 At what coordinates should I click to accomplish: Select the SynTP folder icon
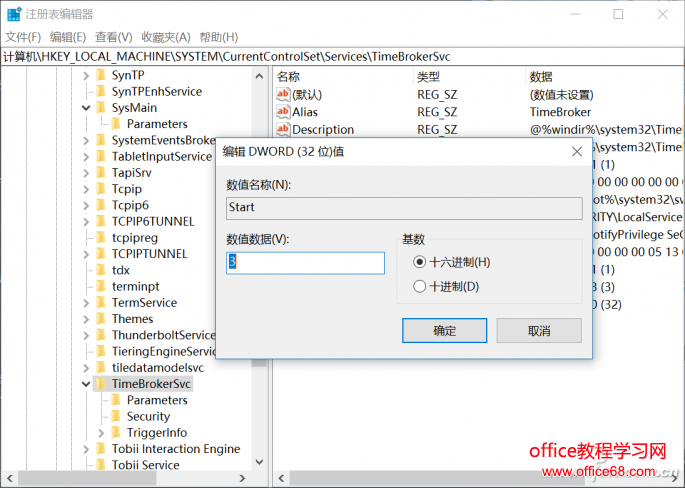tap(101, 75)
